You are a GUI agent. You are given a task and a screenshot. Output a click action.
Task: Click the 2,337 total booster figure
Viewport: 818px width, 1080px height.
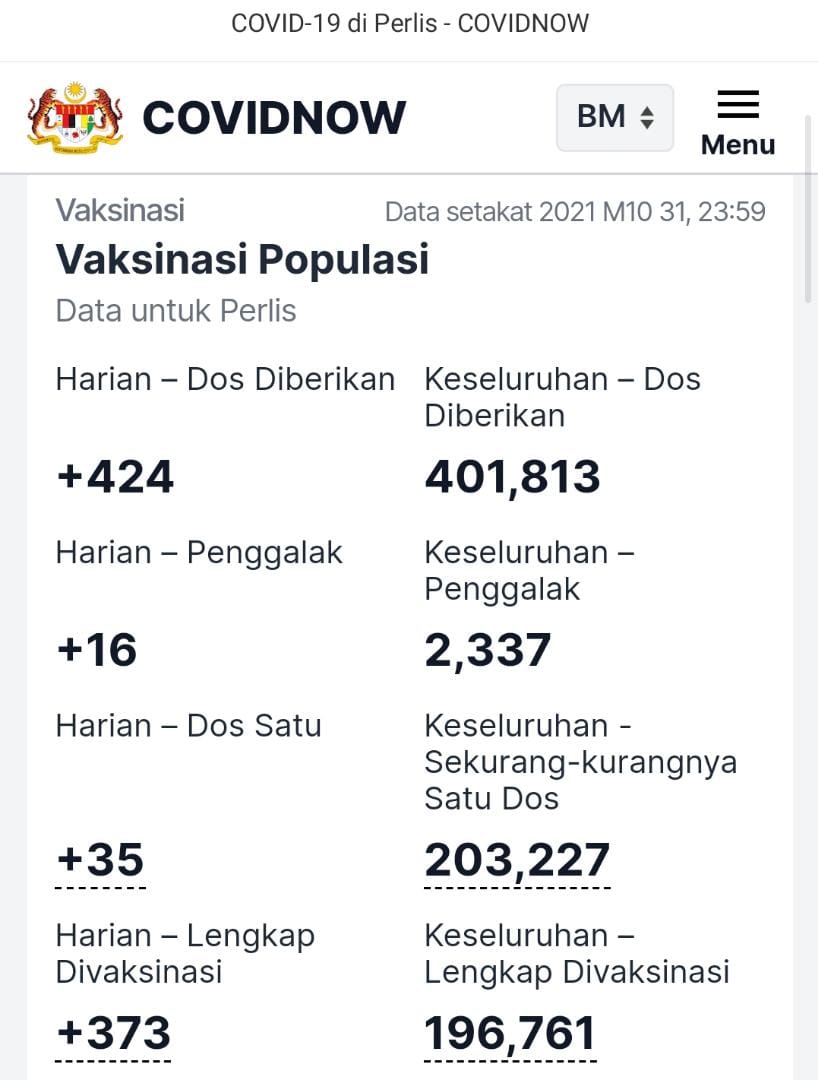point(487,650)
